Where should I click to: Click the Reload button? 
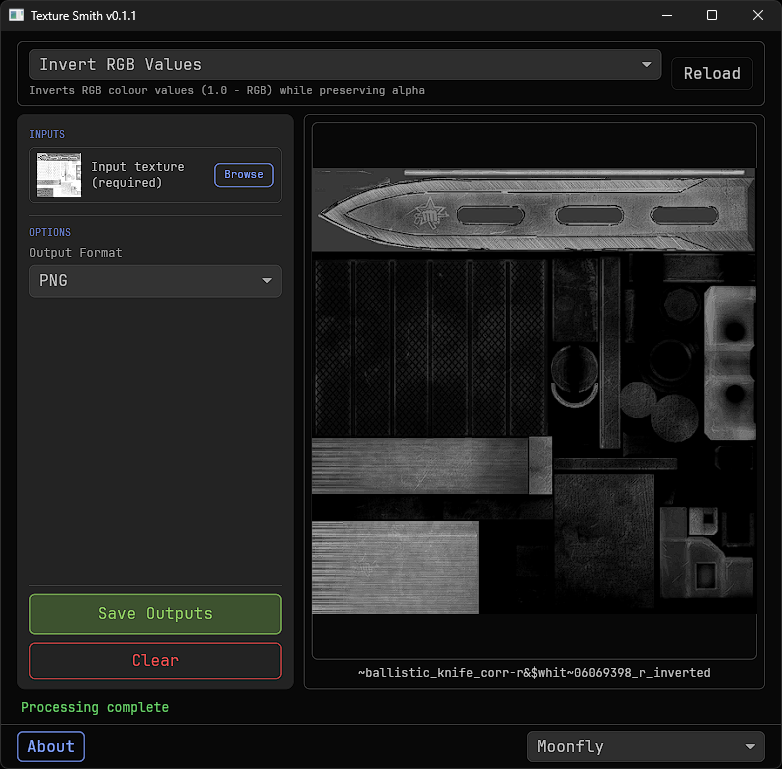[x=712, y=74]
